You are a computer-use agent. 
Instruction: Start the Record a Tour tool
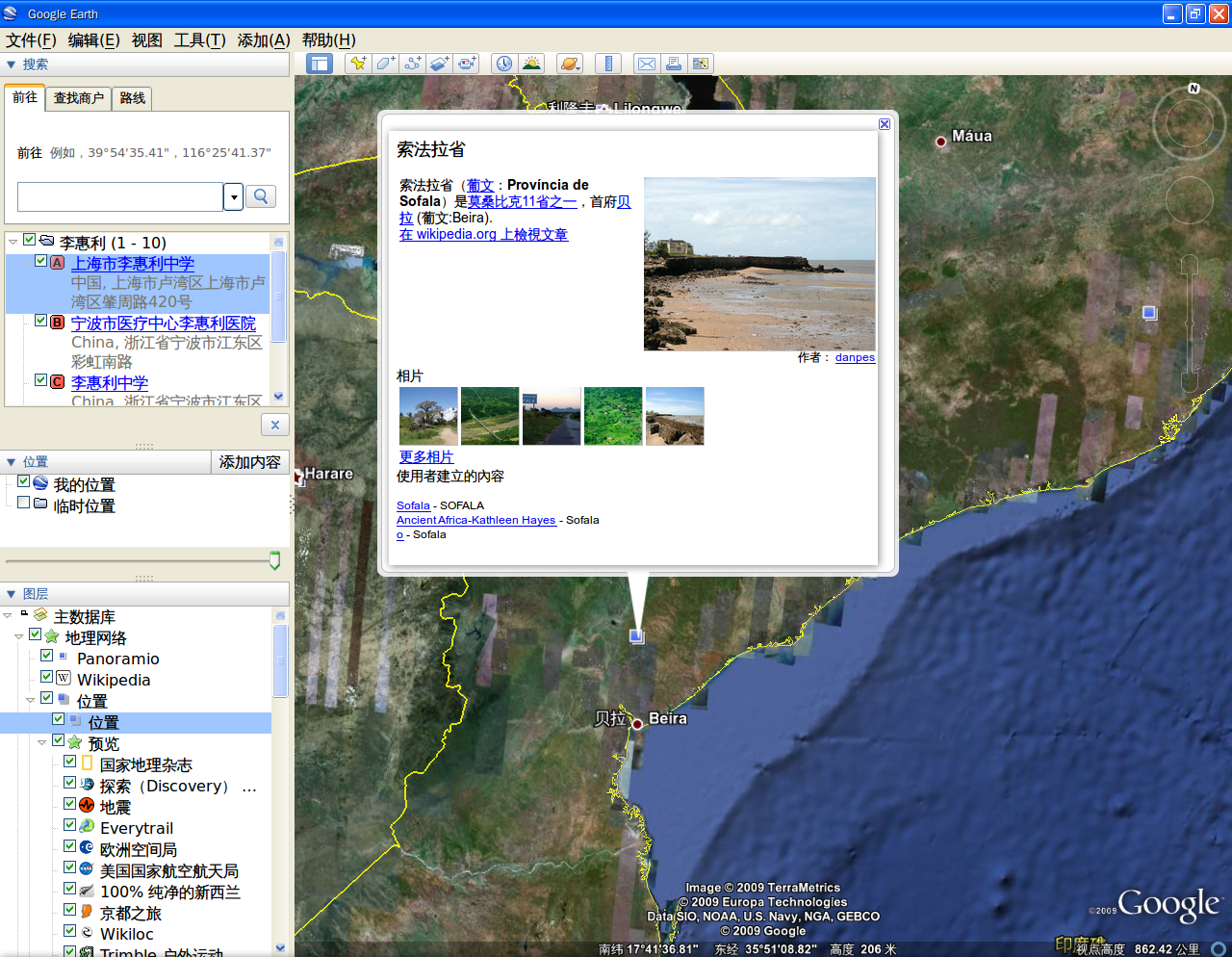(467, 64)
